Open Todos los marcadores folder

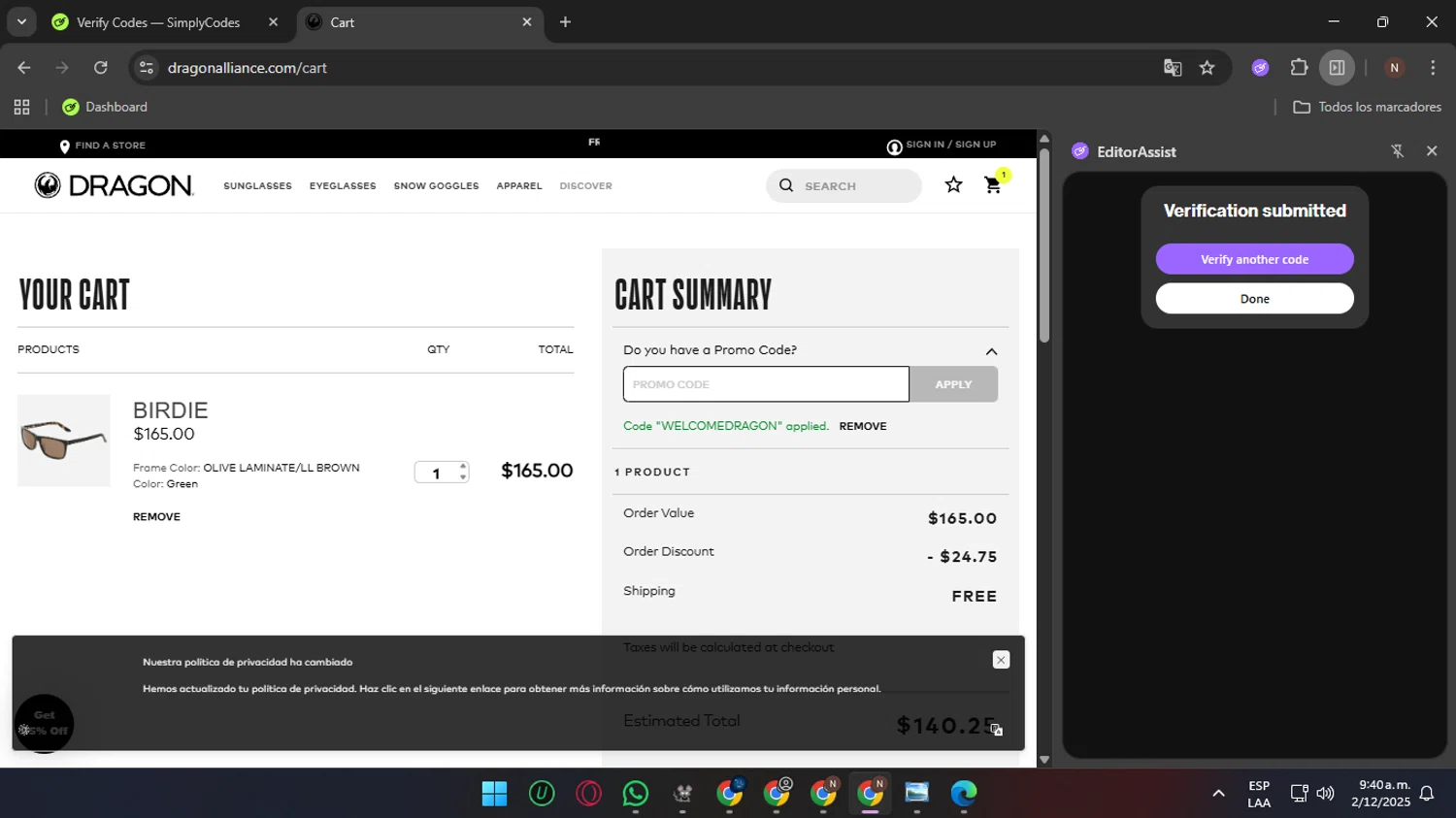click(x=1367, y=107)
